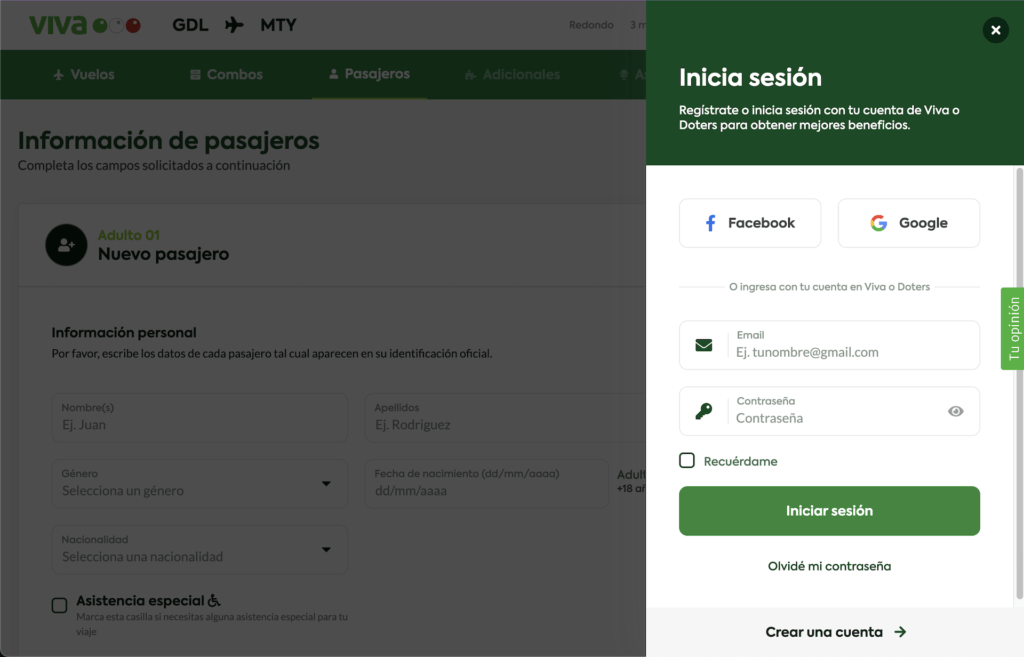Click the Apellidos input field
The image size is (1024, 657).
(505, 417)
